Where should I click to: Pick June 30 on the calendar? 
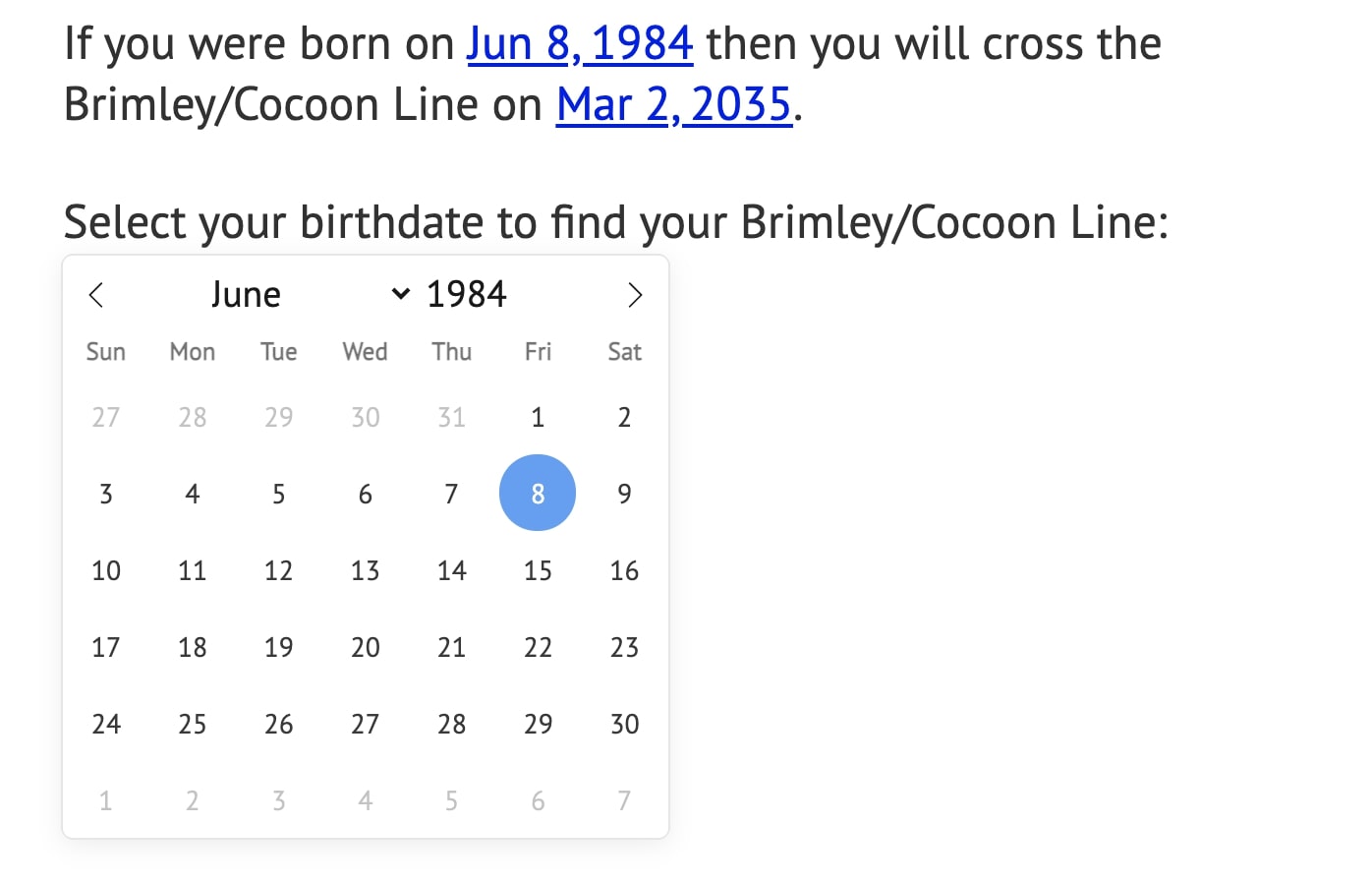(624, 724)
